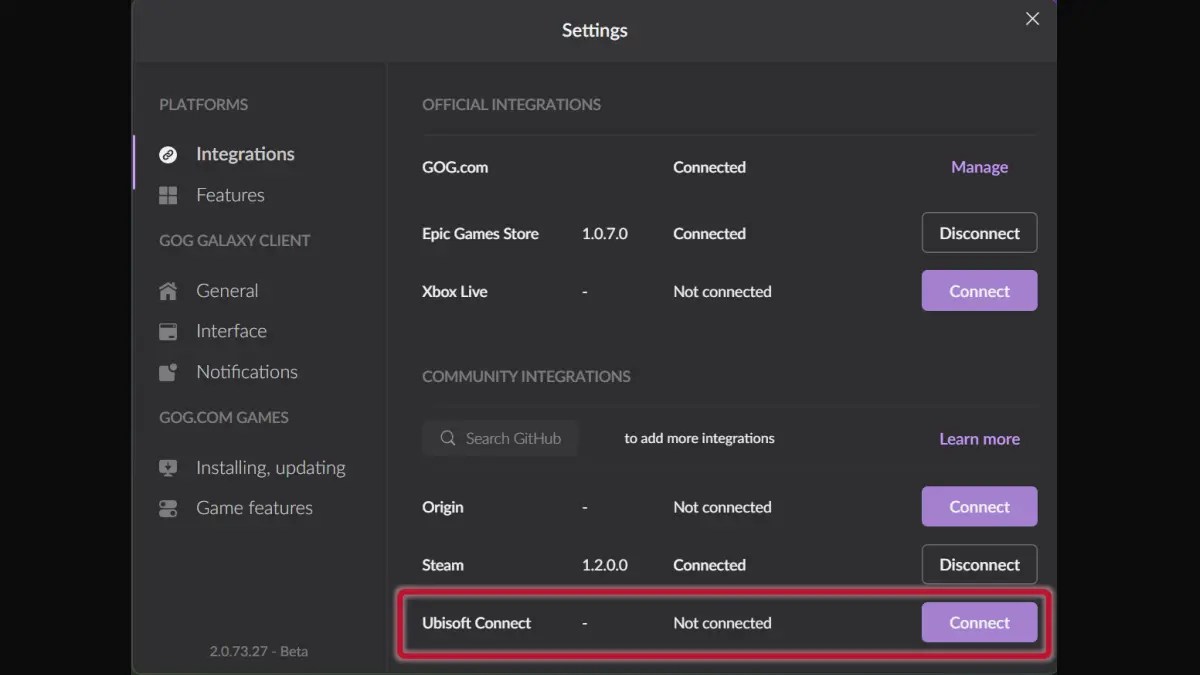Click the Notifications icon in the sidebar
This screenshot has width=1200, height=675.
(x=170, y=371)
